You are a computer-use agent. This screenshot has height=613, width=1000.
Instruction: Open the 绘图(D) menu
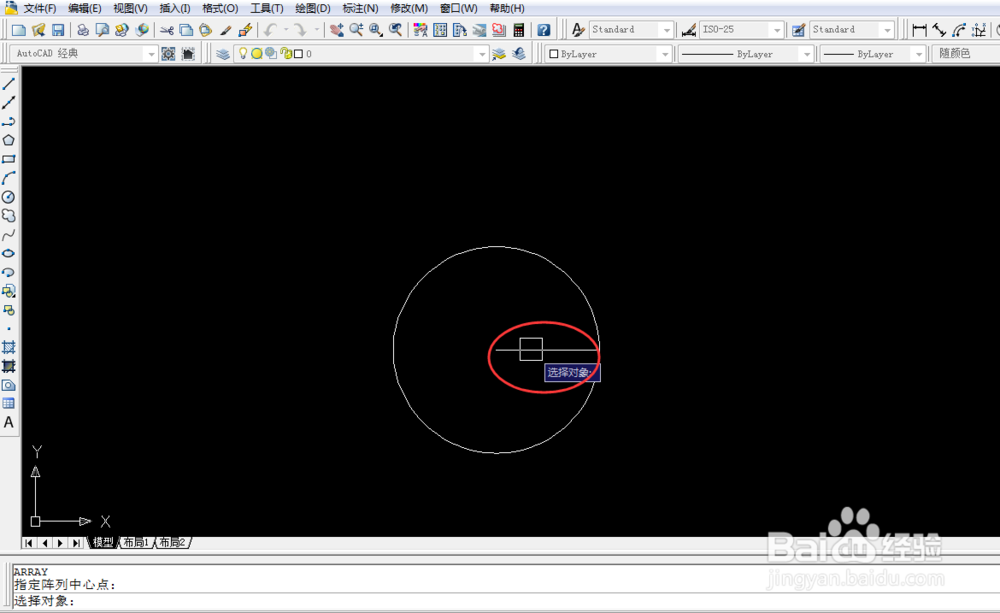[x=312, y=8]
